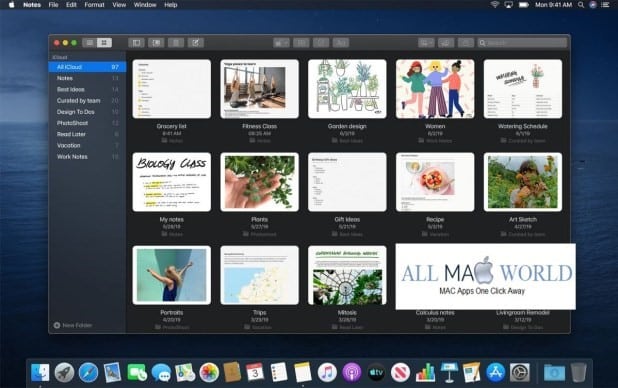This screenshot has width=618, height=388.
Task: Open Podcasts from the Dock
Action: [x=352, y=372]
